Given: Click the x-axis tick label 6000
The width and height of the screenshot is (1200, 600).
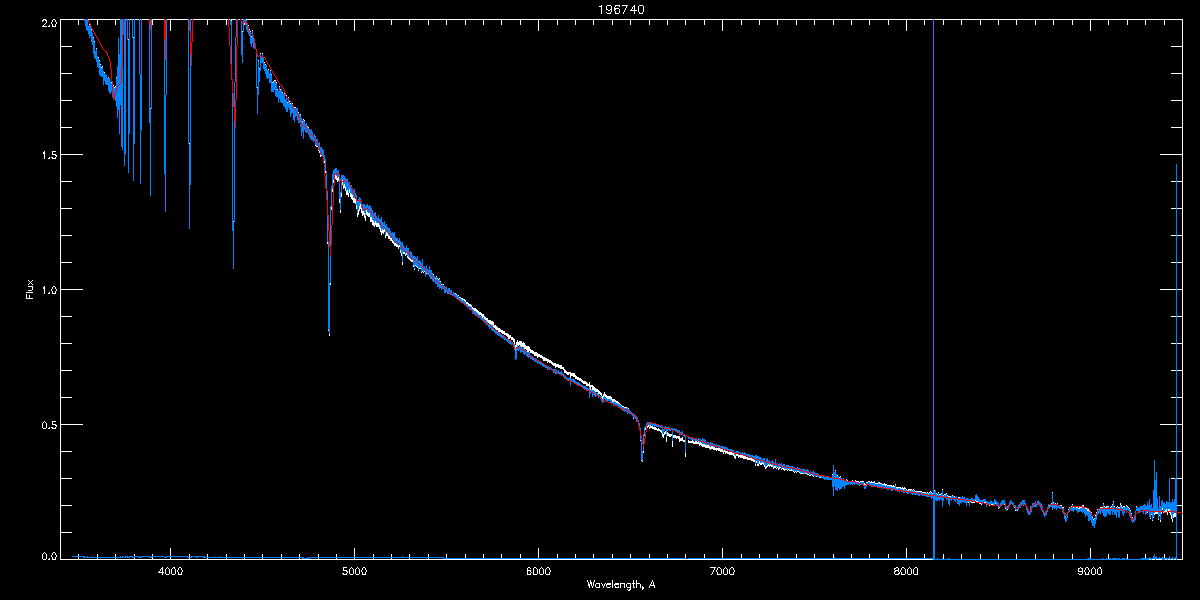Looking at the screenshot, I should pyautogui.click(x=538, y=572).
